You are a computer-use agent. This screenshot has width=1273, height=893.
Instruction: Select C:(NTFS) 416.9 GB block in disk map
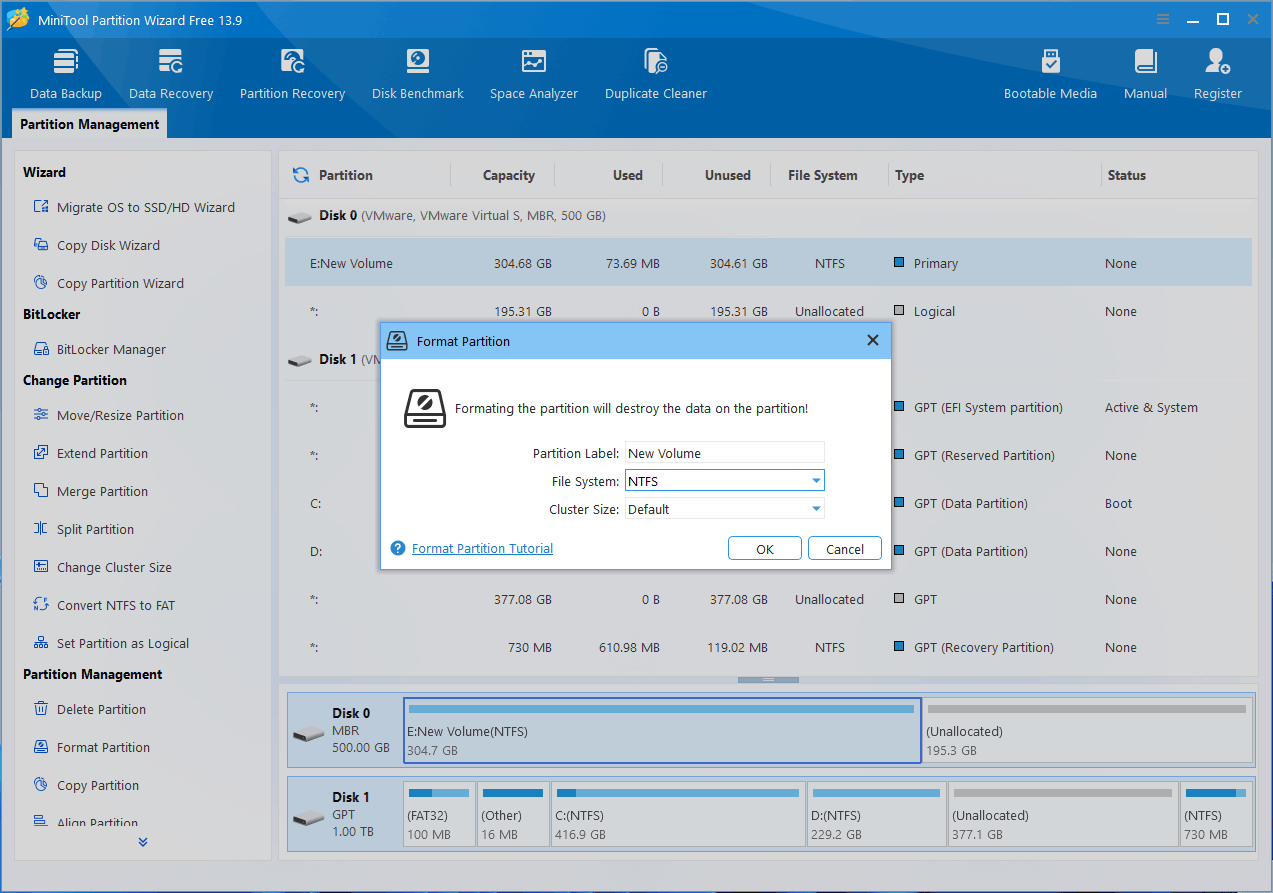tap(678, 815)
